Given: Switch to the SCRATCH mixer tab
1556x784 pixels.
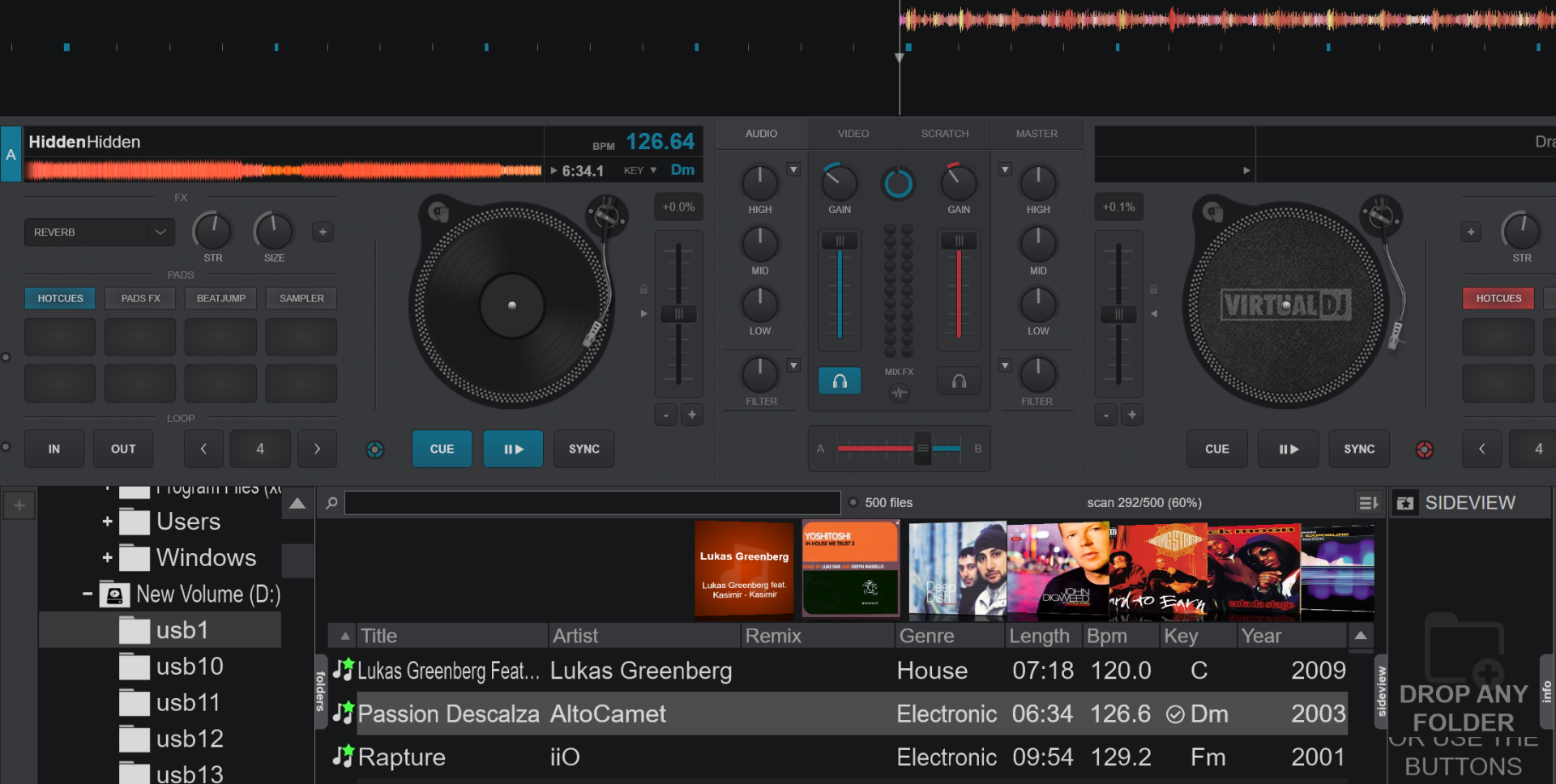Looking at the screenshot, I should 944,134.
